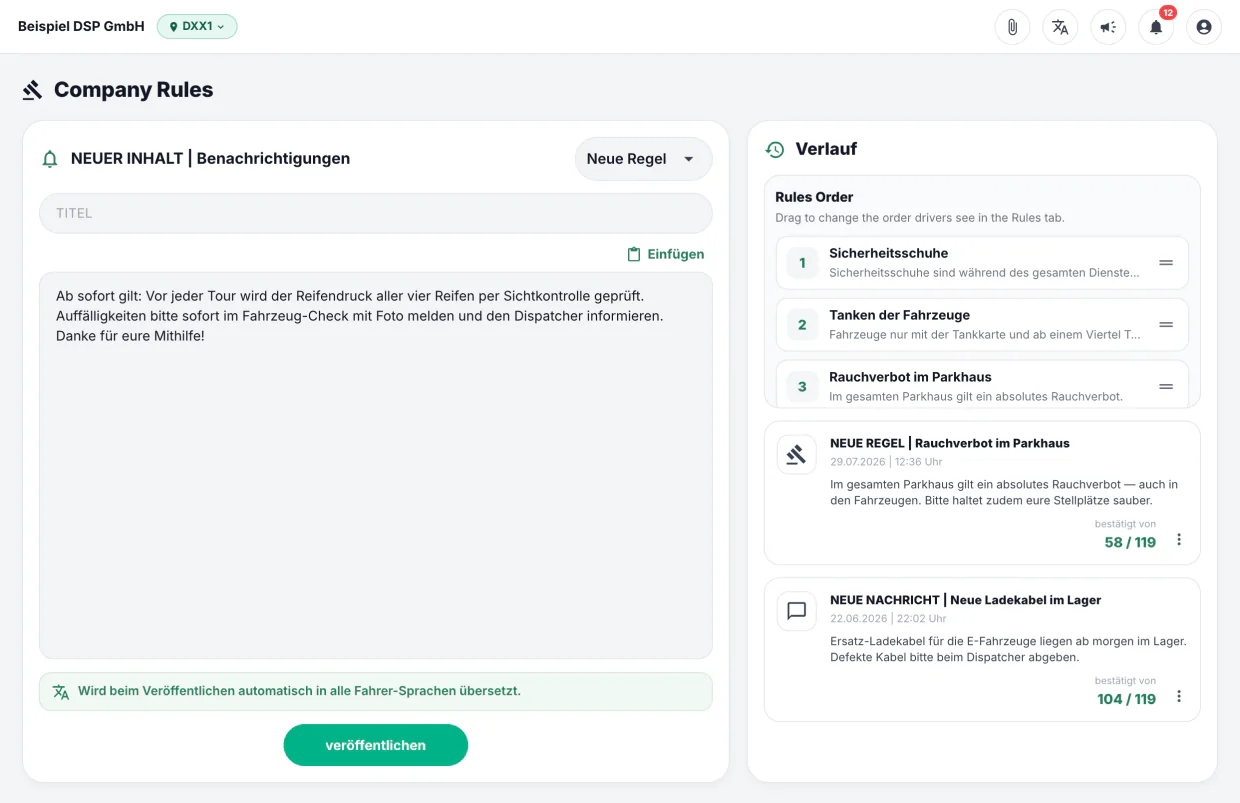
Task: Open the three-dot menu of NEUE NACHRICHT card
Action: pos(1179,697)
